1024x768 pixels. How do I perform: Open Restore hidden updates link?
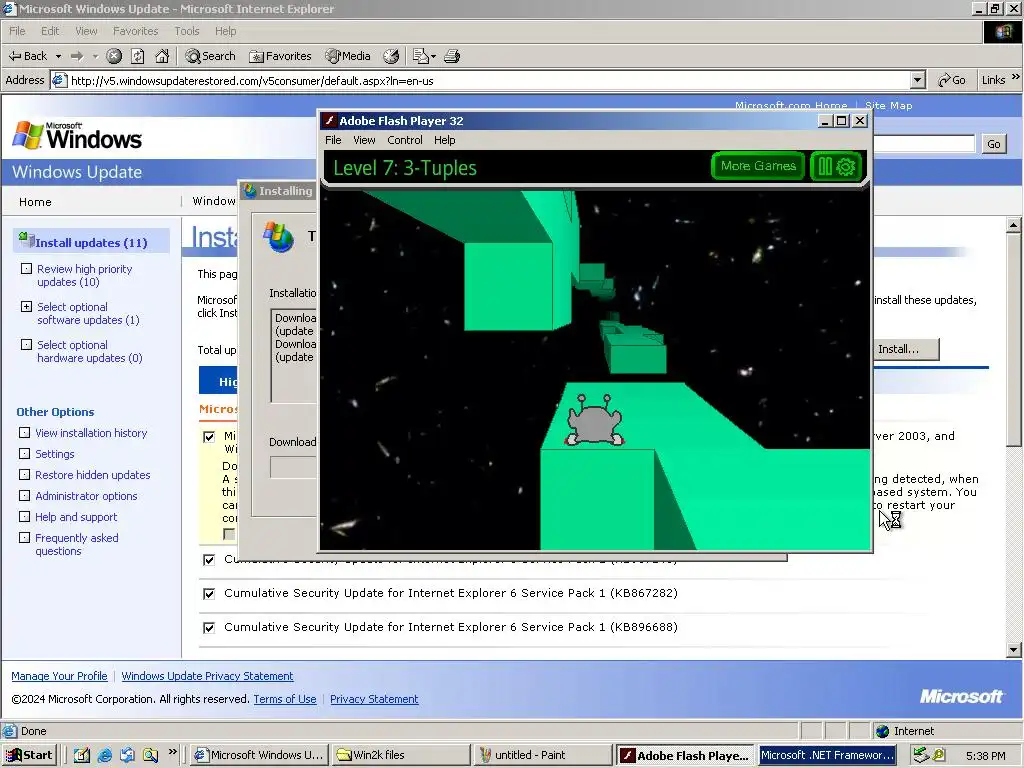[x=93, y=475]
